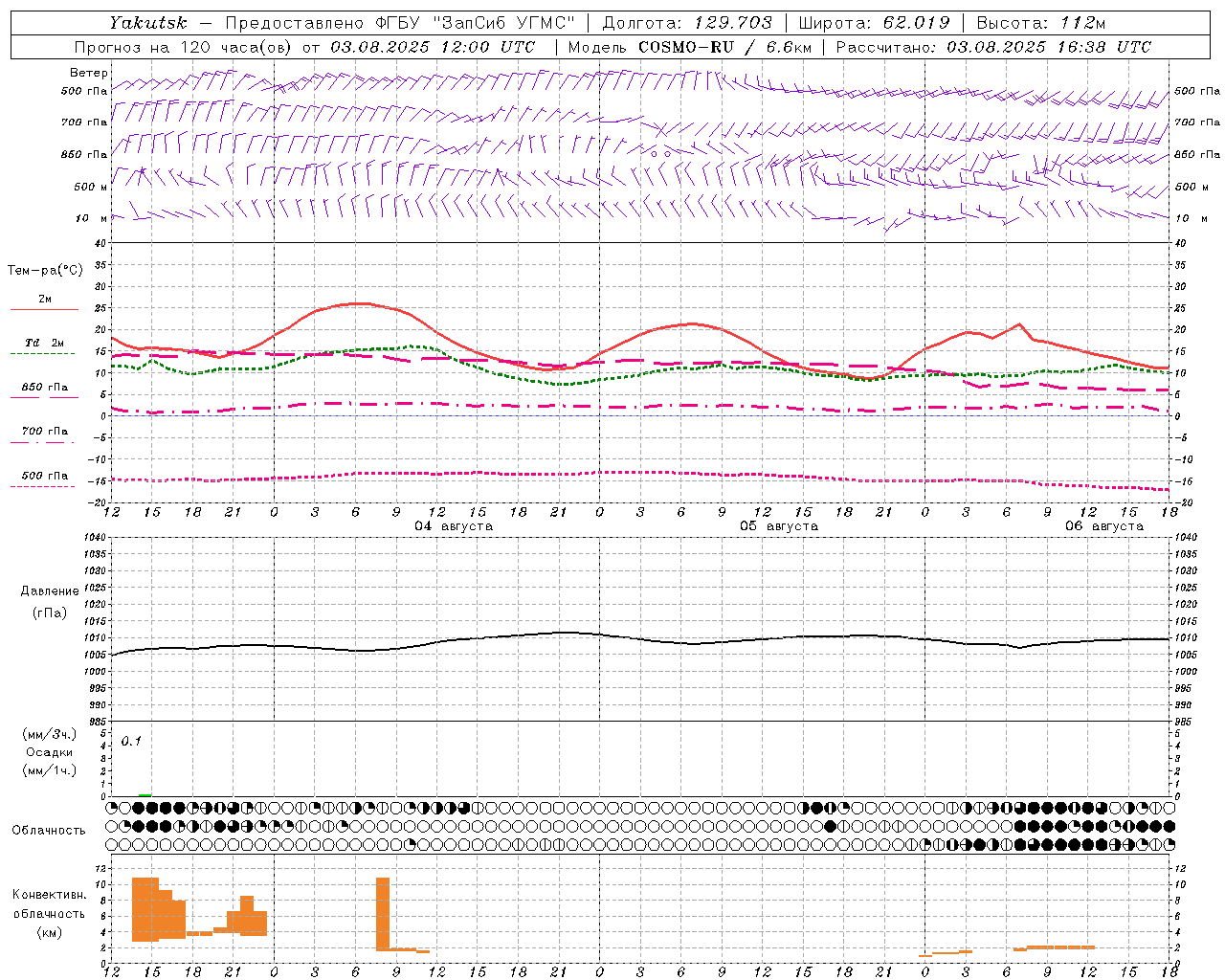Click the Широта: 62.019 value
The width and height of the screenshot is (1225, 980).
(x=873, y=23)
